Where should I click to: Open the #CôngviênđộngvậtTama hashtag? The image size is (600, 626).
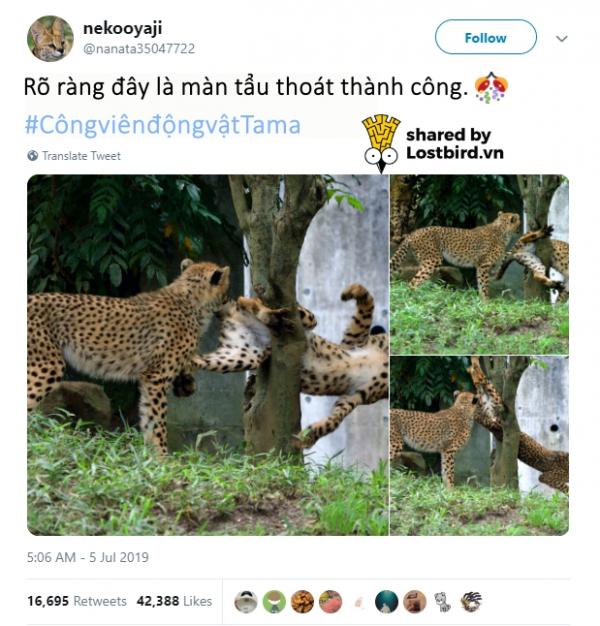[162, 125]
